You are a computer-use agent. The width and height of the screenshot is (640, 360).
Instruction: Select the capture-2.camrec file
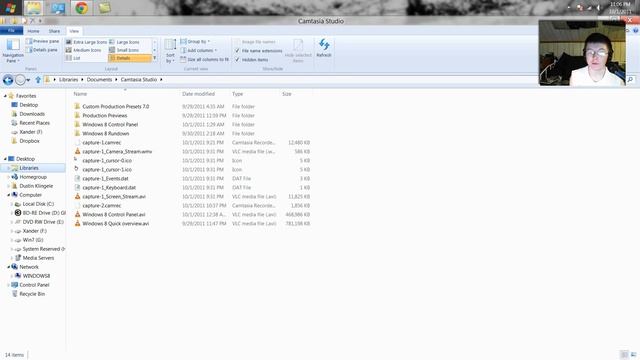(x=102, y=205)
